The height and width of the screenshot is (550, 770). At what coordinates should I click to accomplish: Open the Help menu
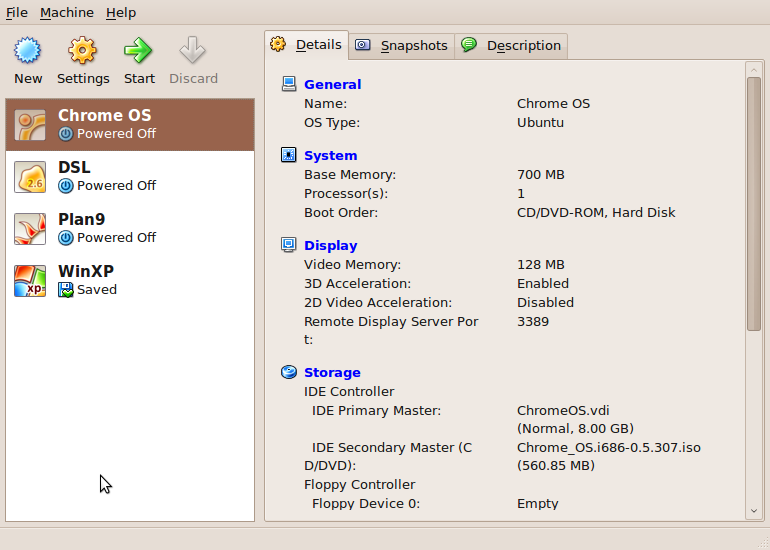(121, 13)
